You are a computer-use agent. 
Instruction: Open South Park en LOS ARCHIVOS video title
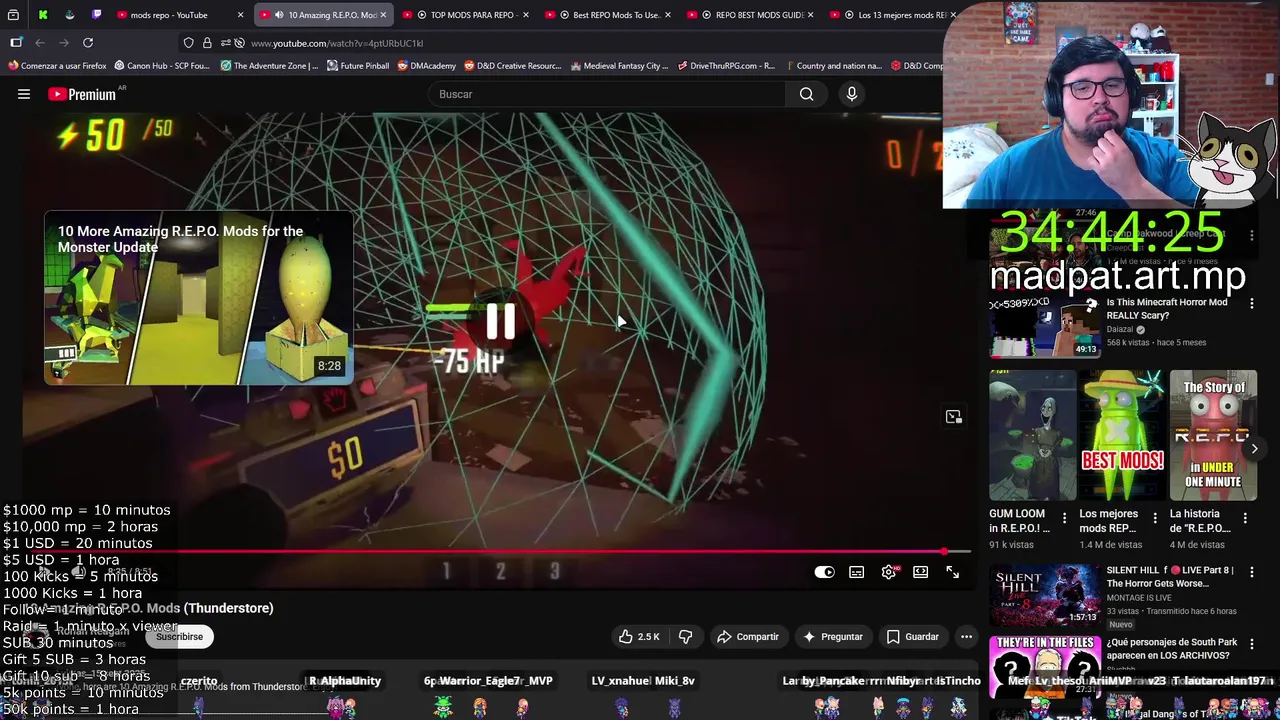tap(1172, 649)
